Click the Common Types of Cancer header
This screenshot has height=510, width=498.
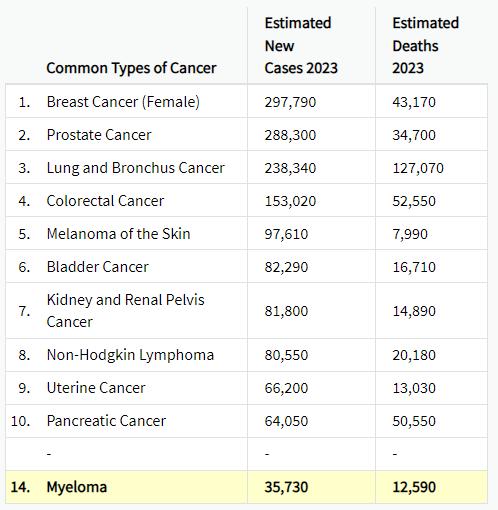pyautogui.click(x=131, y=68)
